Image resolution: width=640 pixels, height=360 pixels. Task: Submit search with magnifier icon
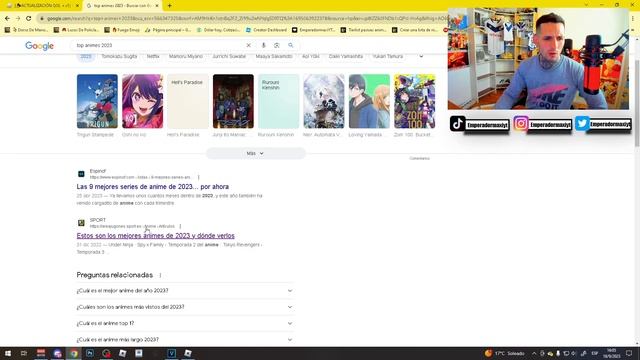click(291, 45)
